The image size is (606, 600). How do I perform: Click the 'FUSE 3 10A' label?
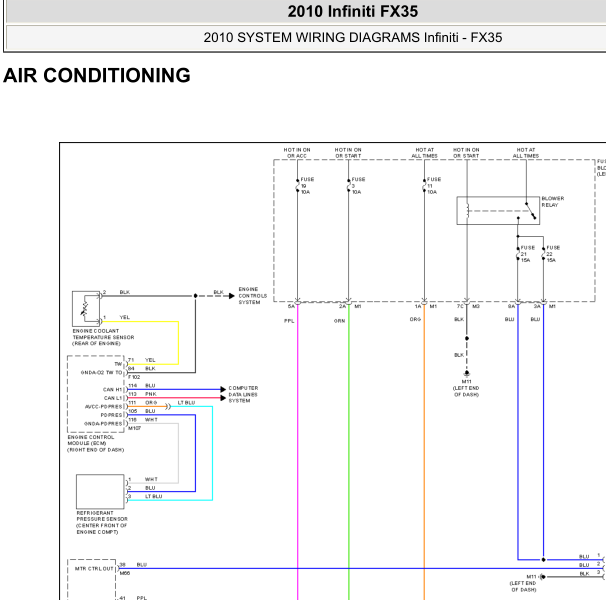tap(358, 186)
